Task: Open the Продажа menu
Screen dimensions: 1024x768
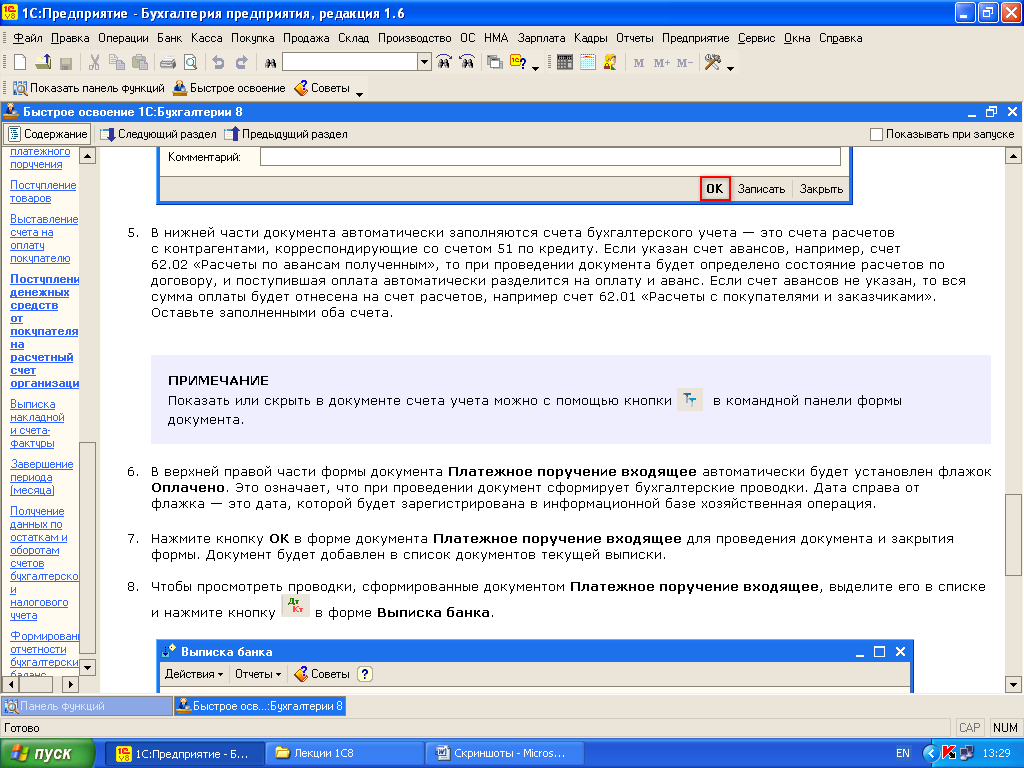Action: 306,38
